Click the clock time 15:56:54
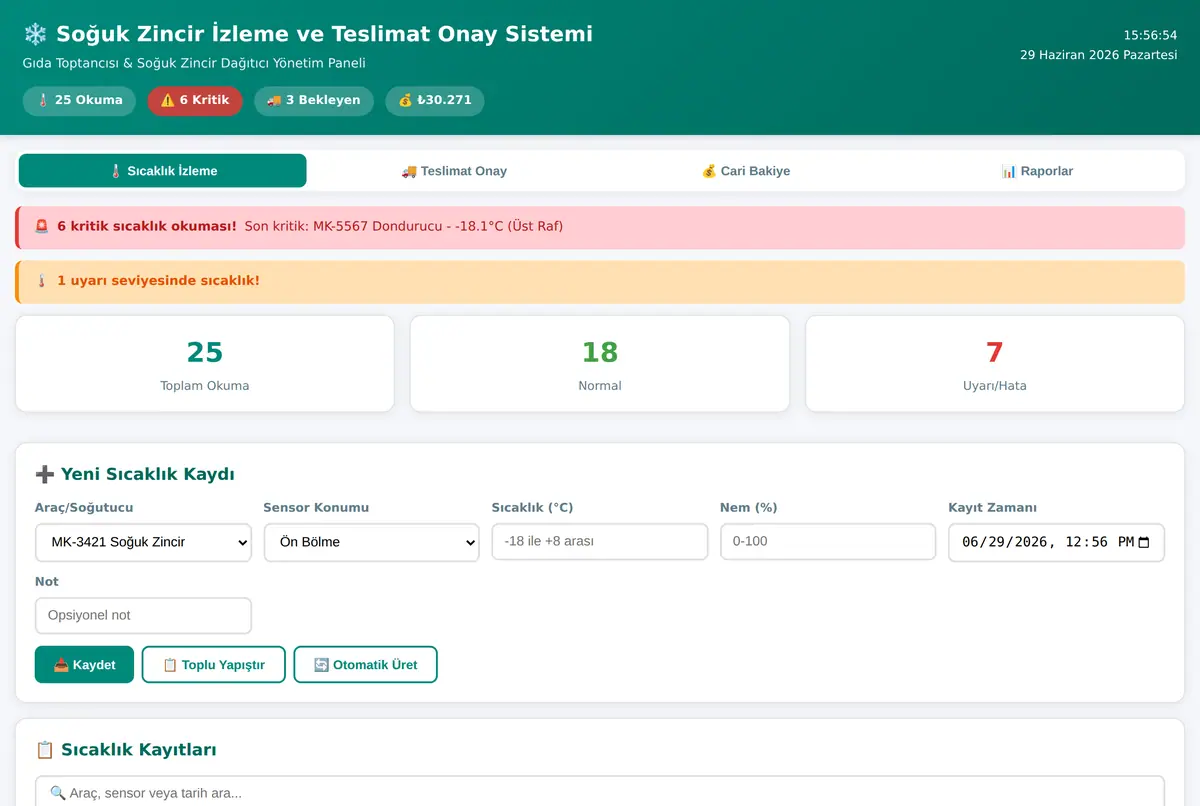The width and height of the screenshot is (1200, 806). (1150, 35)
